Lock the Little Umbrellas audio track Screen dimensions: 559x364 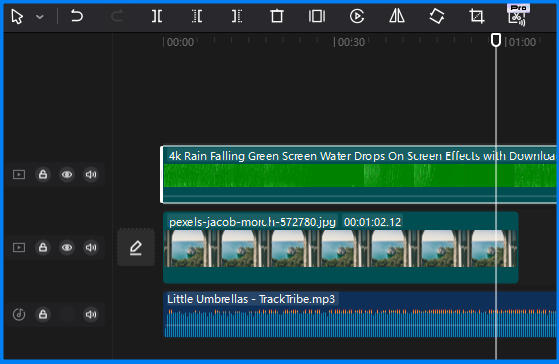coord(43,314)
